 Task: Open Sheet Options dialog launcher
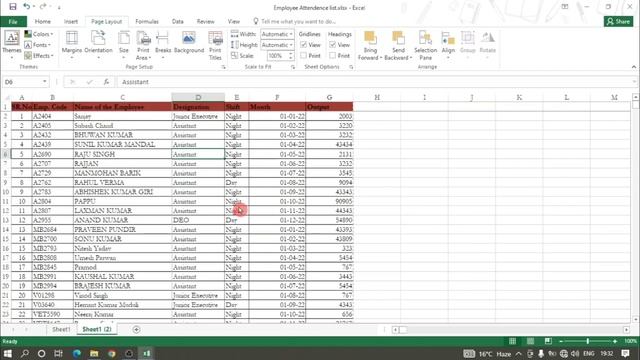point(351,67)
